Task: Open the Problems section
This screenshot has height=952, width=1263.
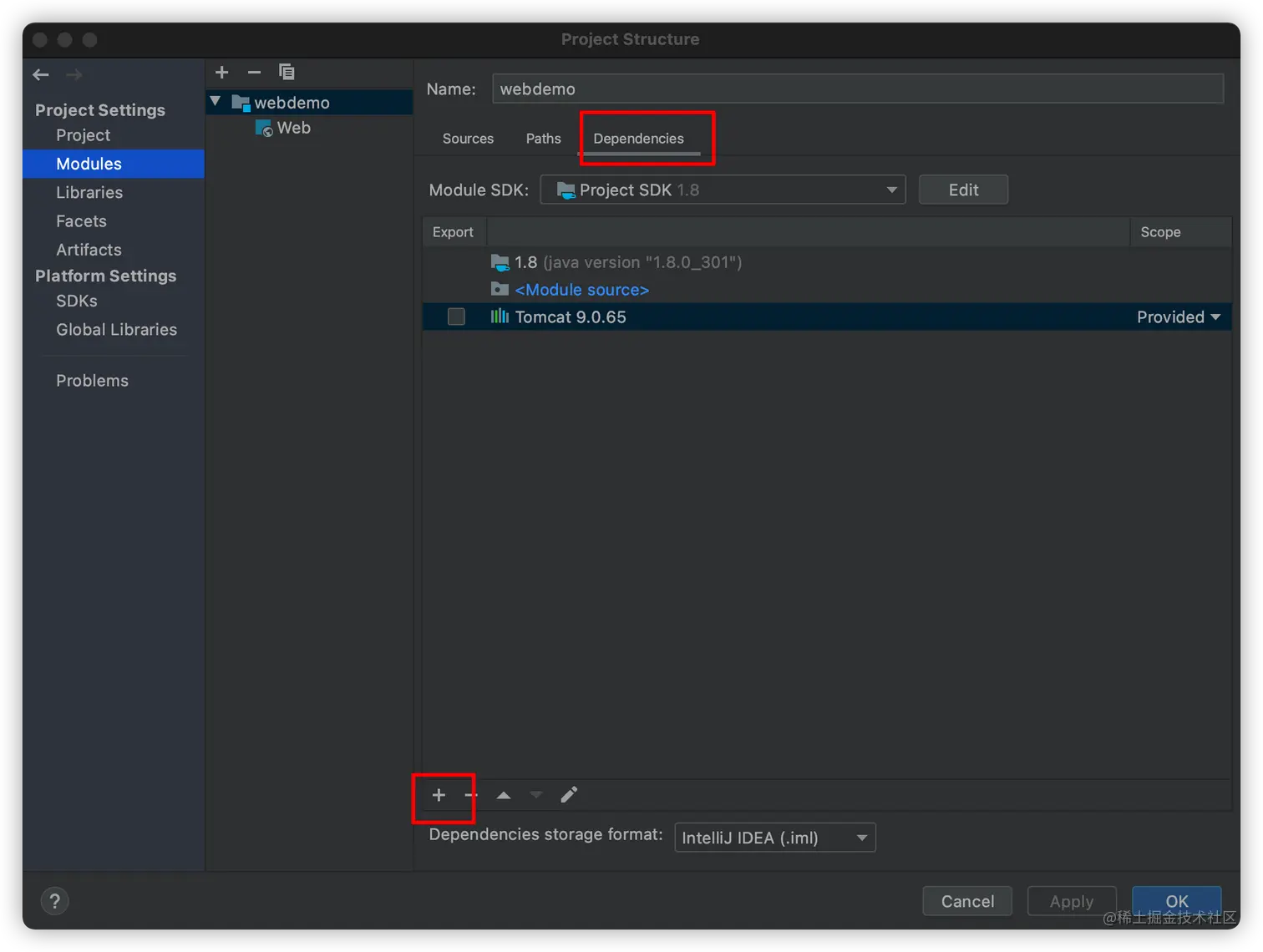Action: pyautogui.click(x=92, y=381)
